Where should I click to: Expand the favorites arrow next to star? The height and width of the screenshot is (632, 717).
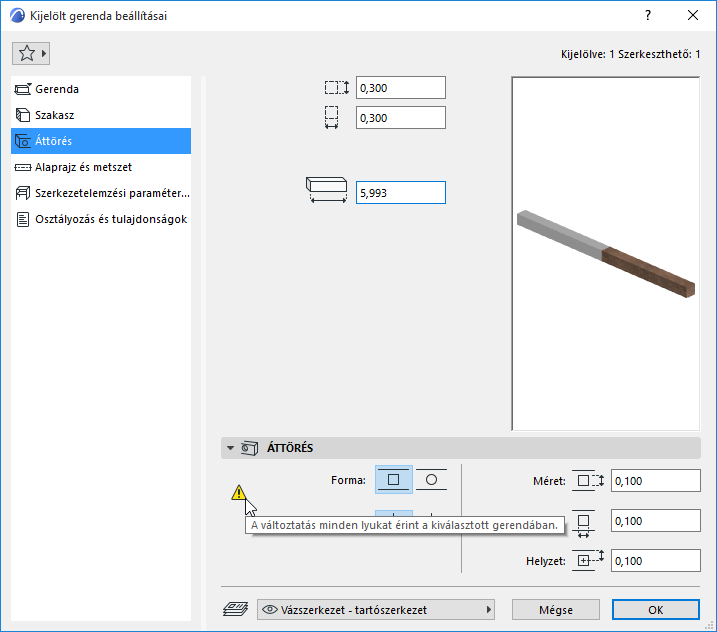tap(44, 54)
